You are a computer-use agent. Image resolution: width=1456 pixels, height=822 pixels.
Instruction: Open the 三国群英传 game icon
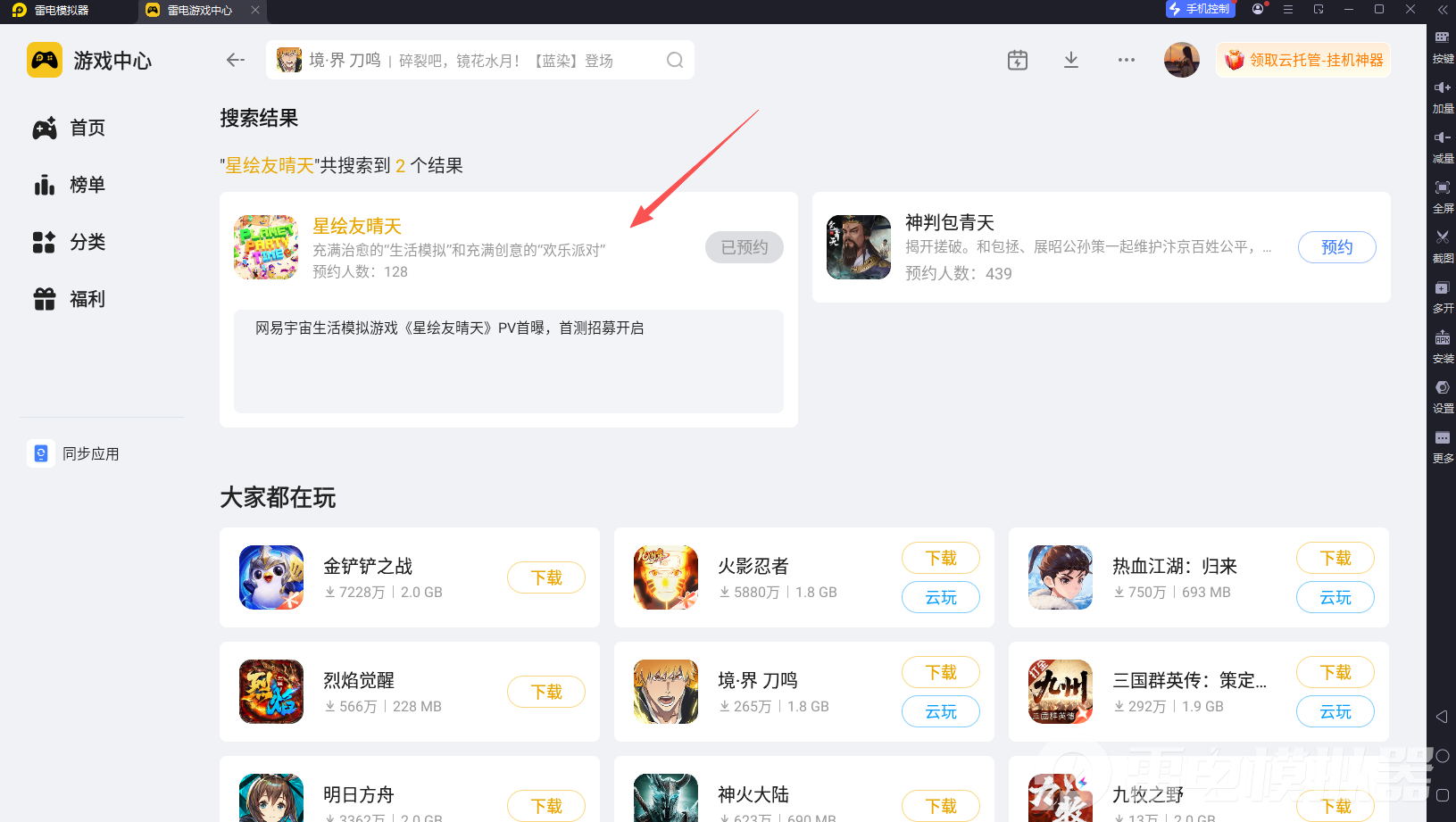tap(1061, 692)
